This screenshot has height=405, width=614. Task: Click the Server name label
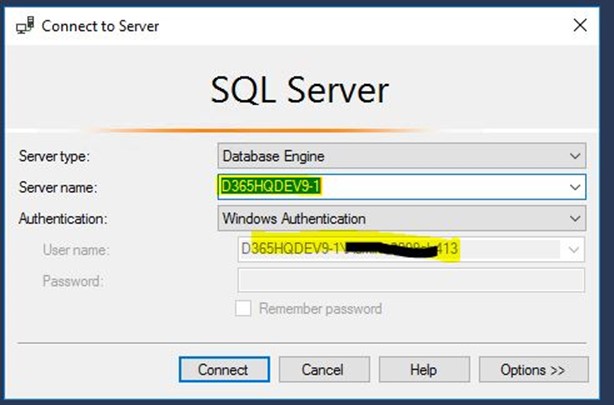click(58, 188)
